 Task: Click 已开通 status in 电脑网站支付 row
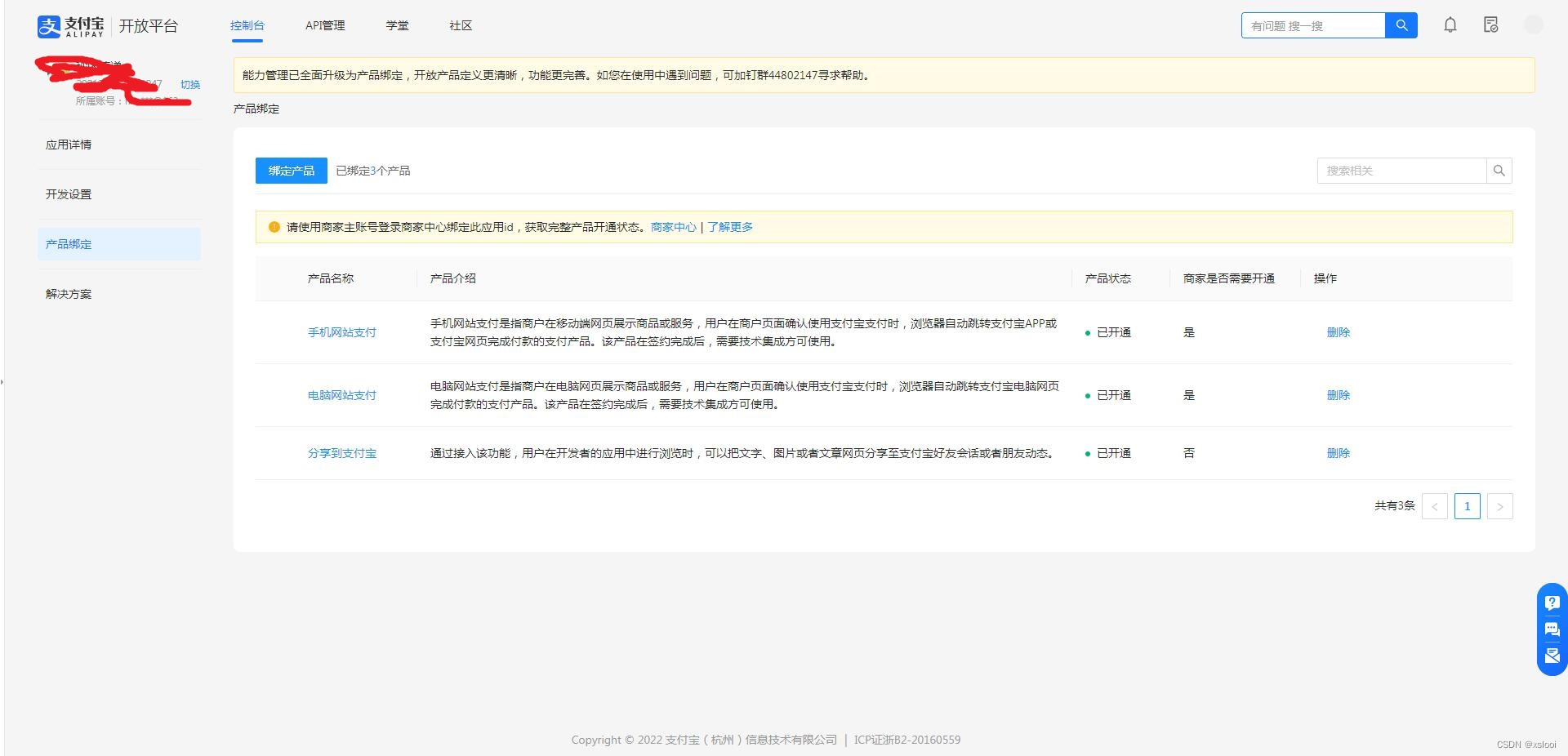(1114, 395)
